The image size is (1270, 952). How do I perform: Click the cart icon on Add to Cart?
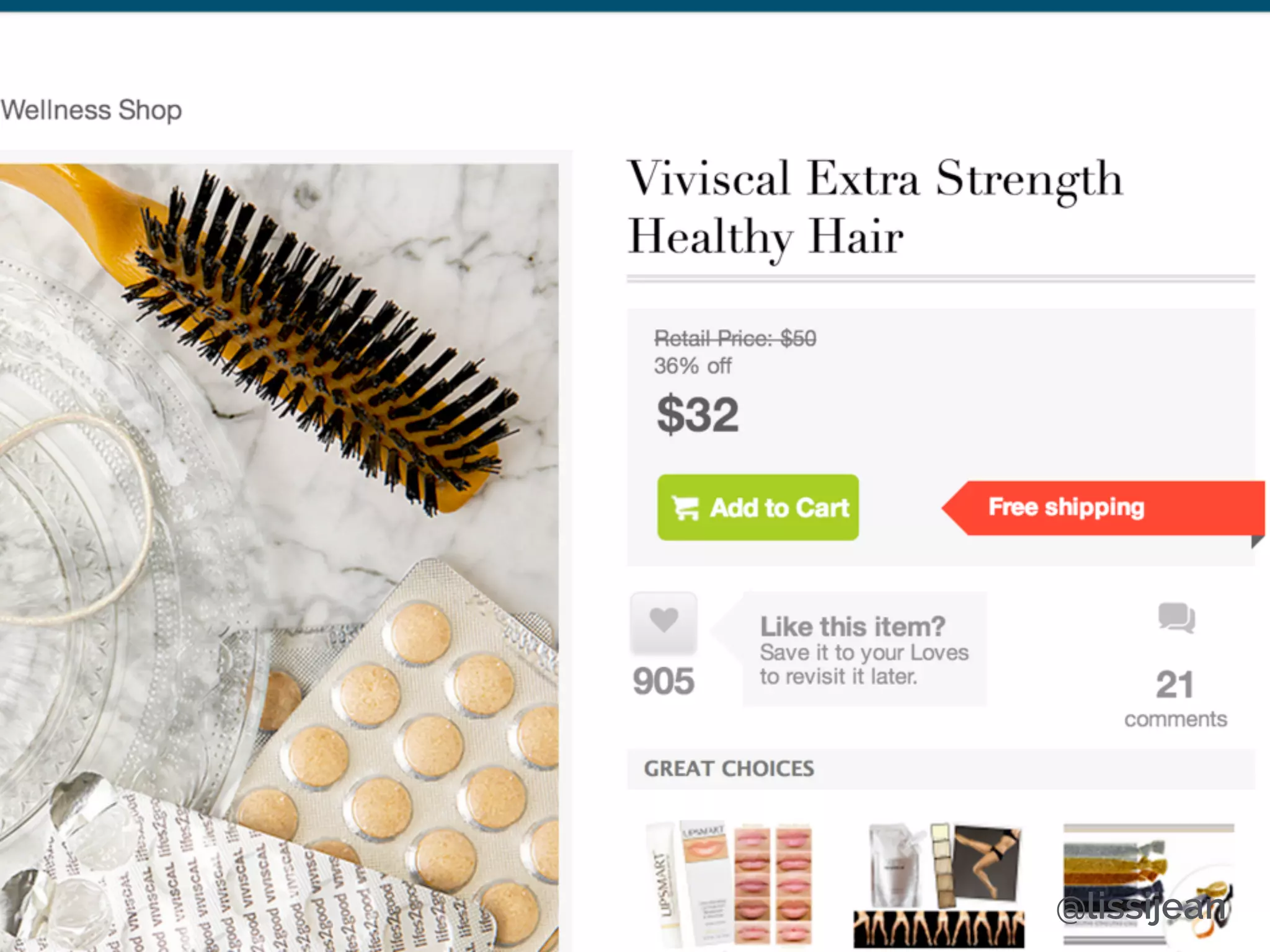686,508
